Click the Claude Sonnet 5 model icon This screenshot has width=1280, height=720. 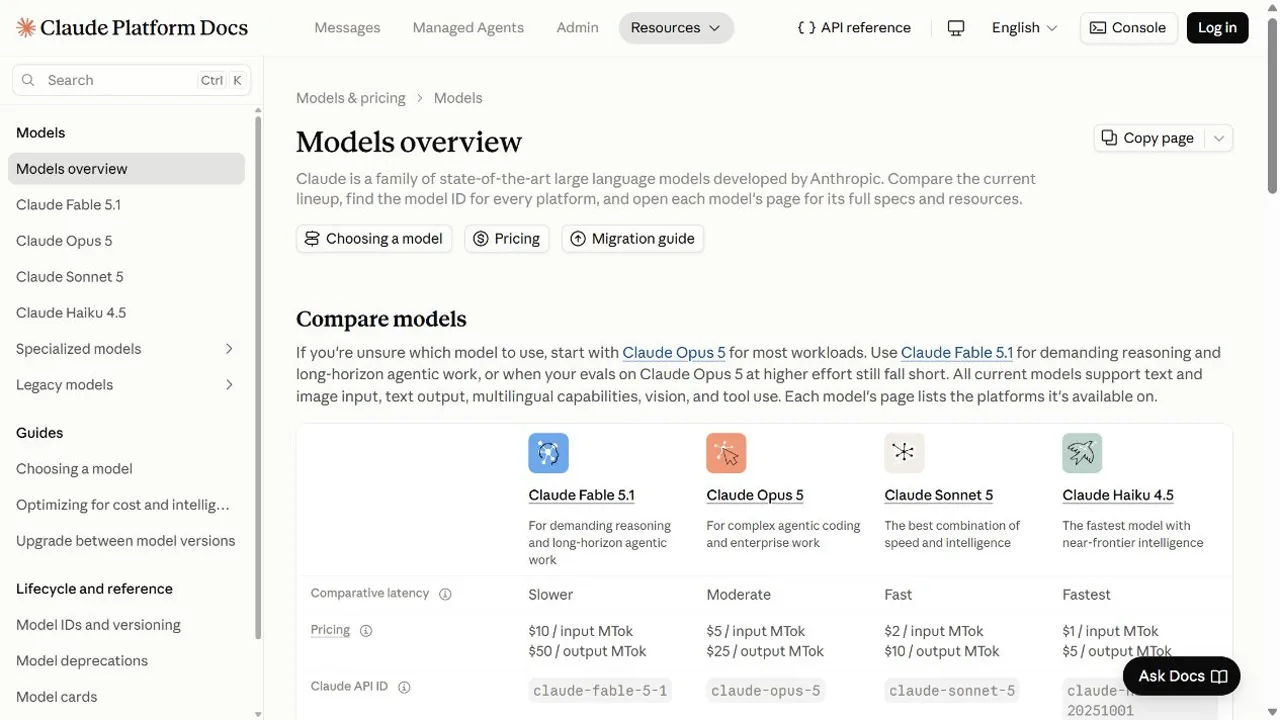[x=904, y=453]
